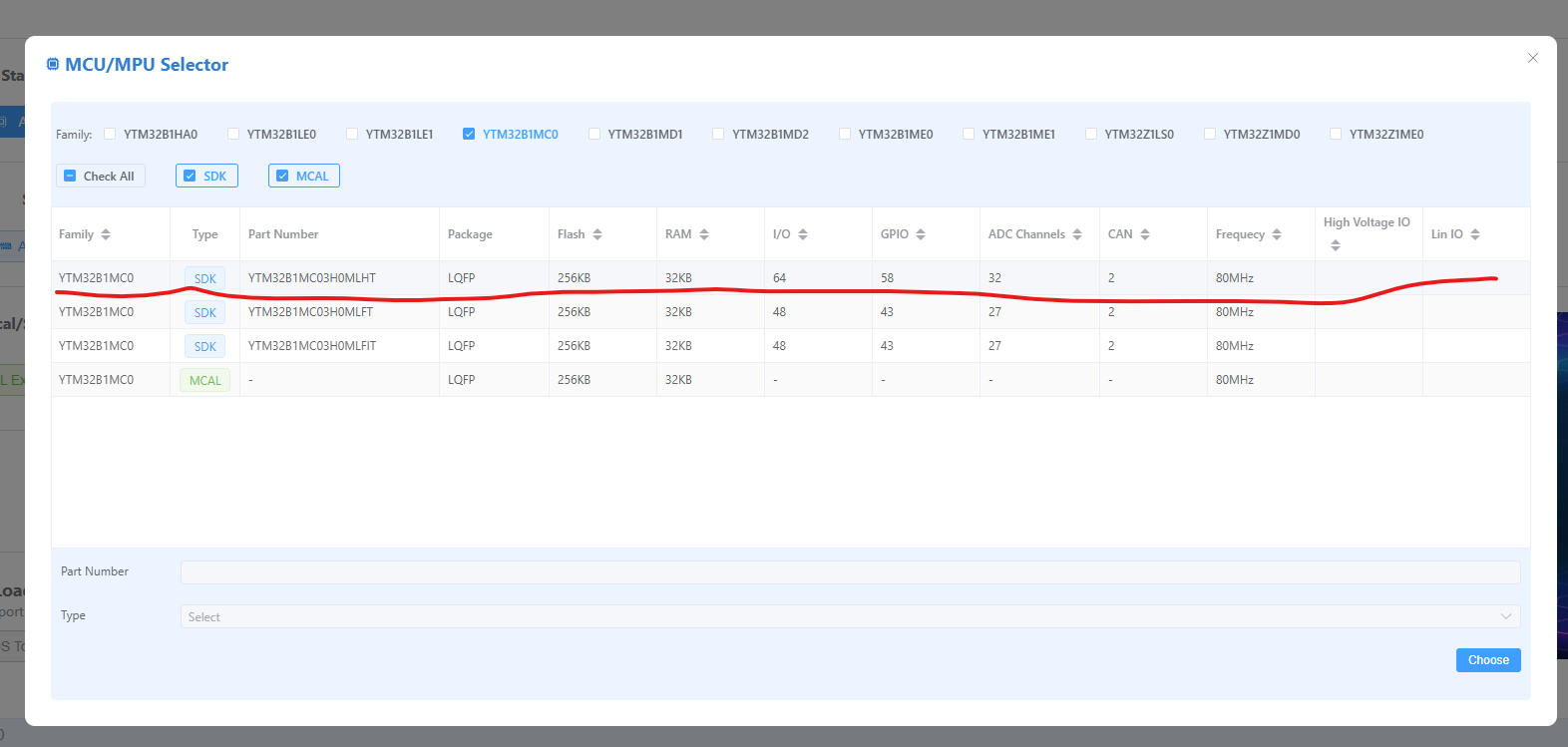Toggle the SDK type filter checkbox
The width and height of the screenshot is (1568, 747).
click(190, 176)
